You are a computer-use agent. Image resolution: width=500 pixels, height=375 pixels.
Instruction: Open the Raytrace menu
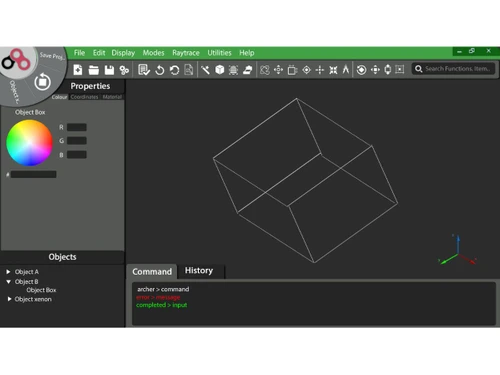pos(186,53)
